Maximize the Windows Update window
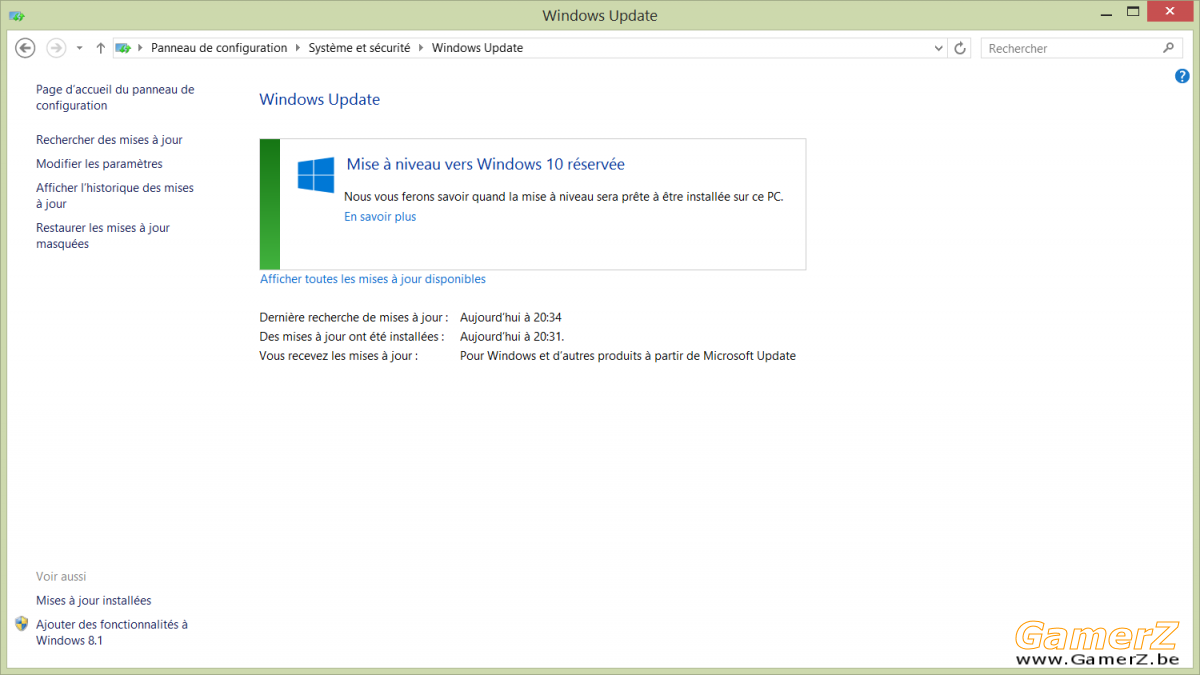This screenshot has width=1200, height=675. coord(1133,12)
